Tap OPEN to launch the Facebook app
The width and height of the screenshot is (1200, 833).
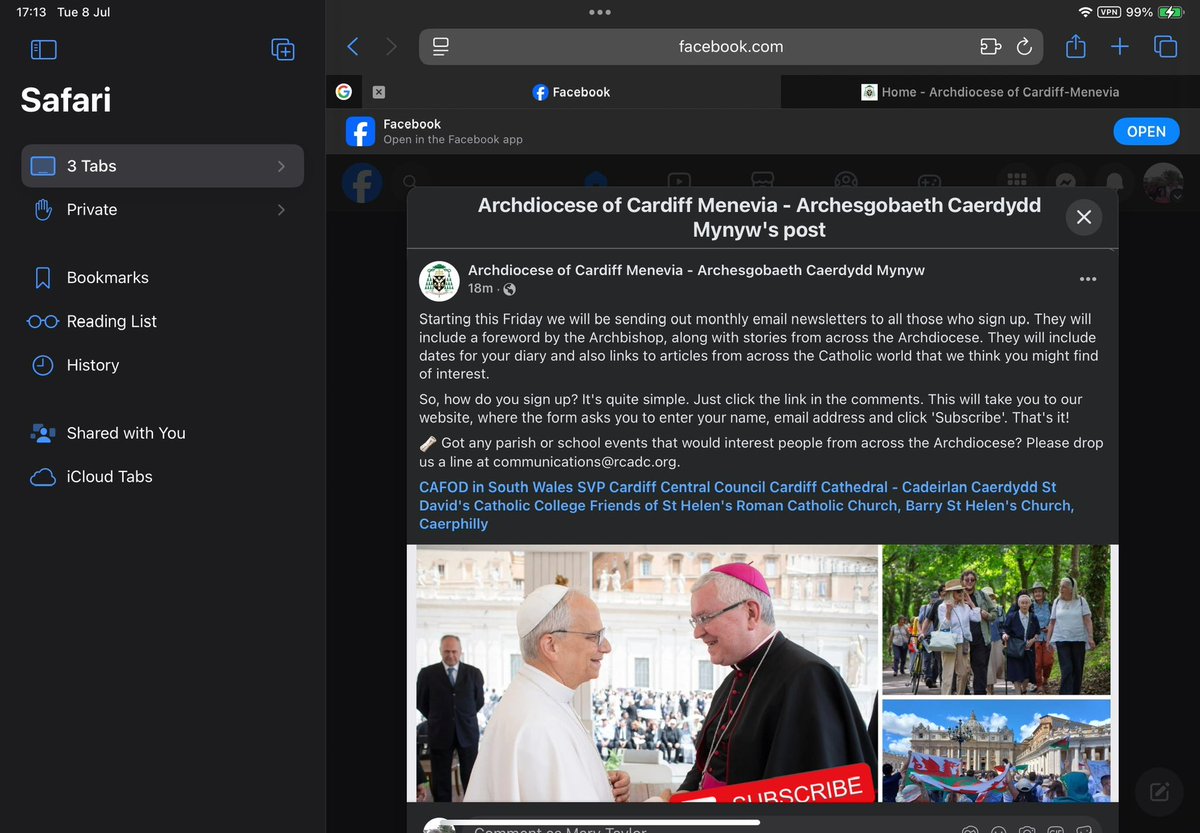(1146, 132)
